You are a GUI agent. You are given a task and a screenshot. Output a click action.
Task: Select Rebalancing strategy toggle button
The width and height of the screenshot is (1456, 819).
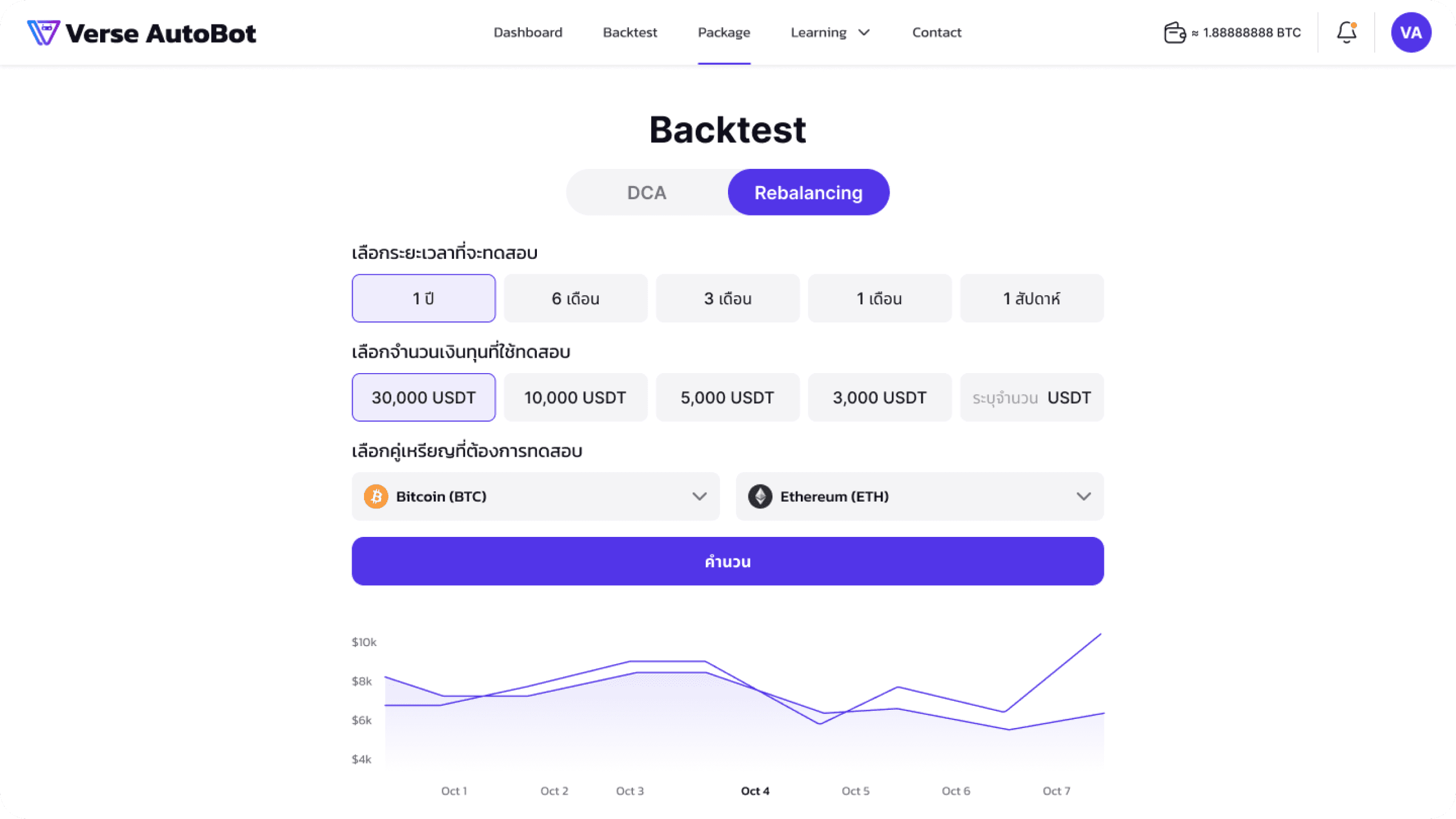point(808,192)
